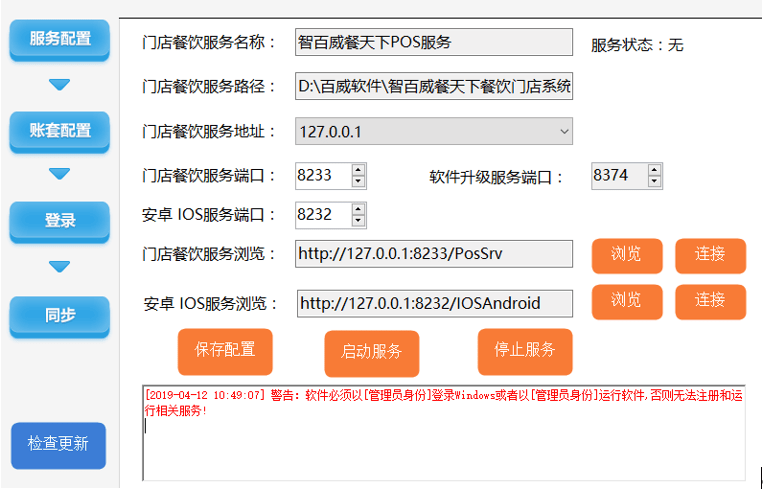Open the 账套配置 section
The image size is (763, 499).
point(59,131)
